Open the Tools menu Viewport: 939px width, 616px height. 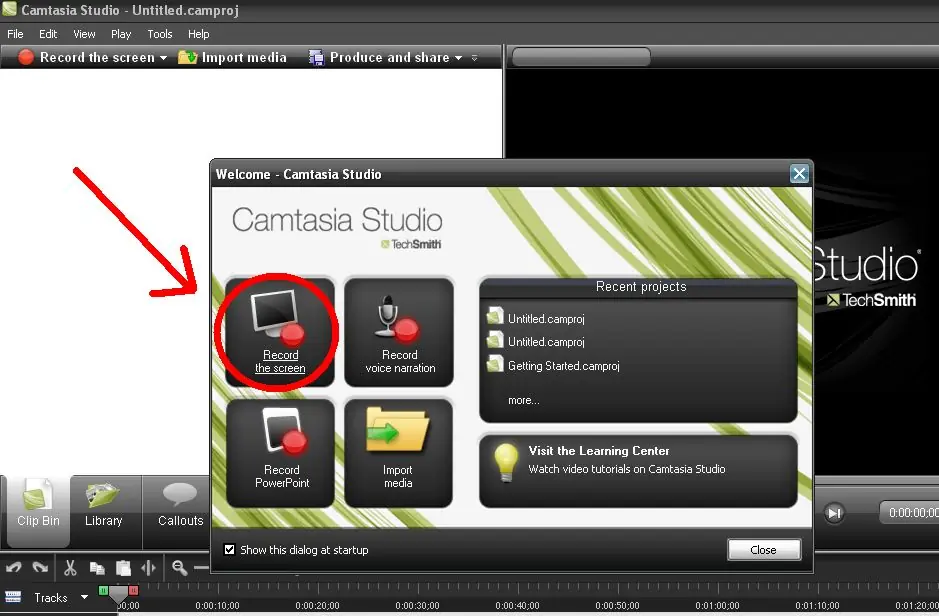pos(160,34)
